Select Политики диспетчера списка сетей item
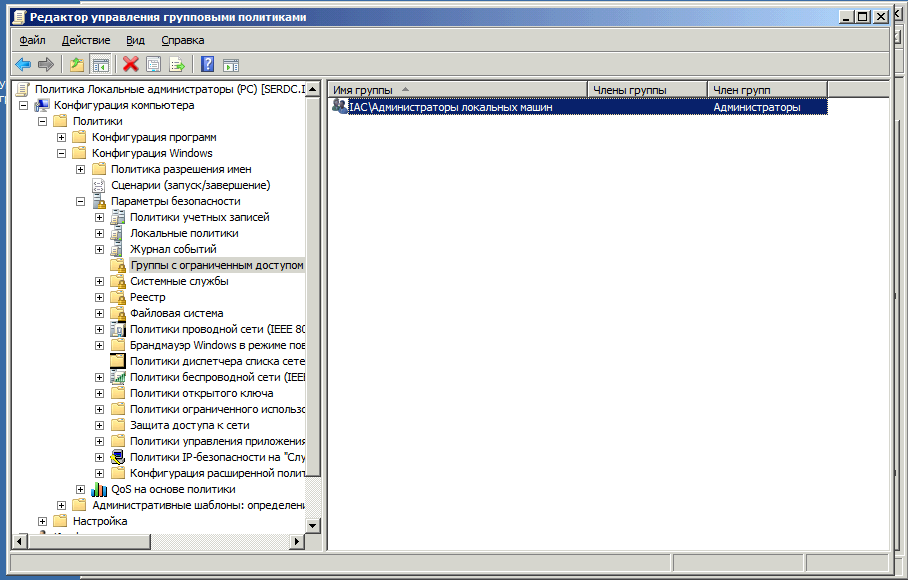 217,361
